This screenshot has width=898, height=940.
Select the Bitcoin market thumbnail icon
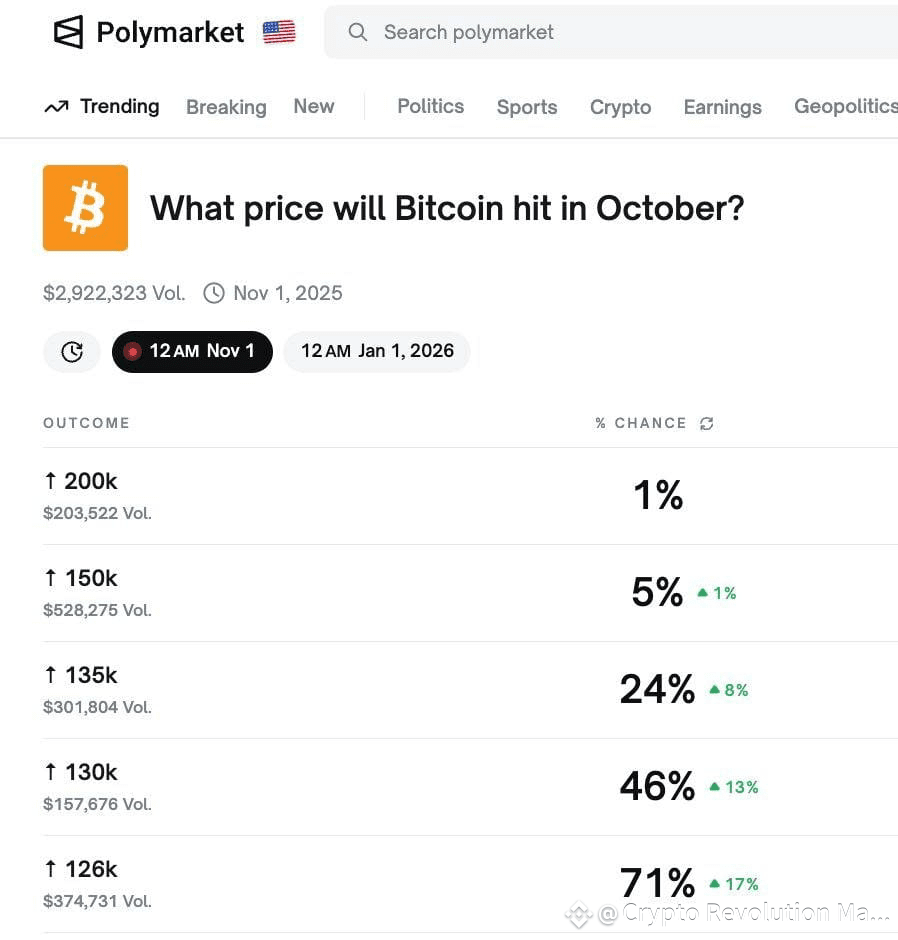point(85,207)
